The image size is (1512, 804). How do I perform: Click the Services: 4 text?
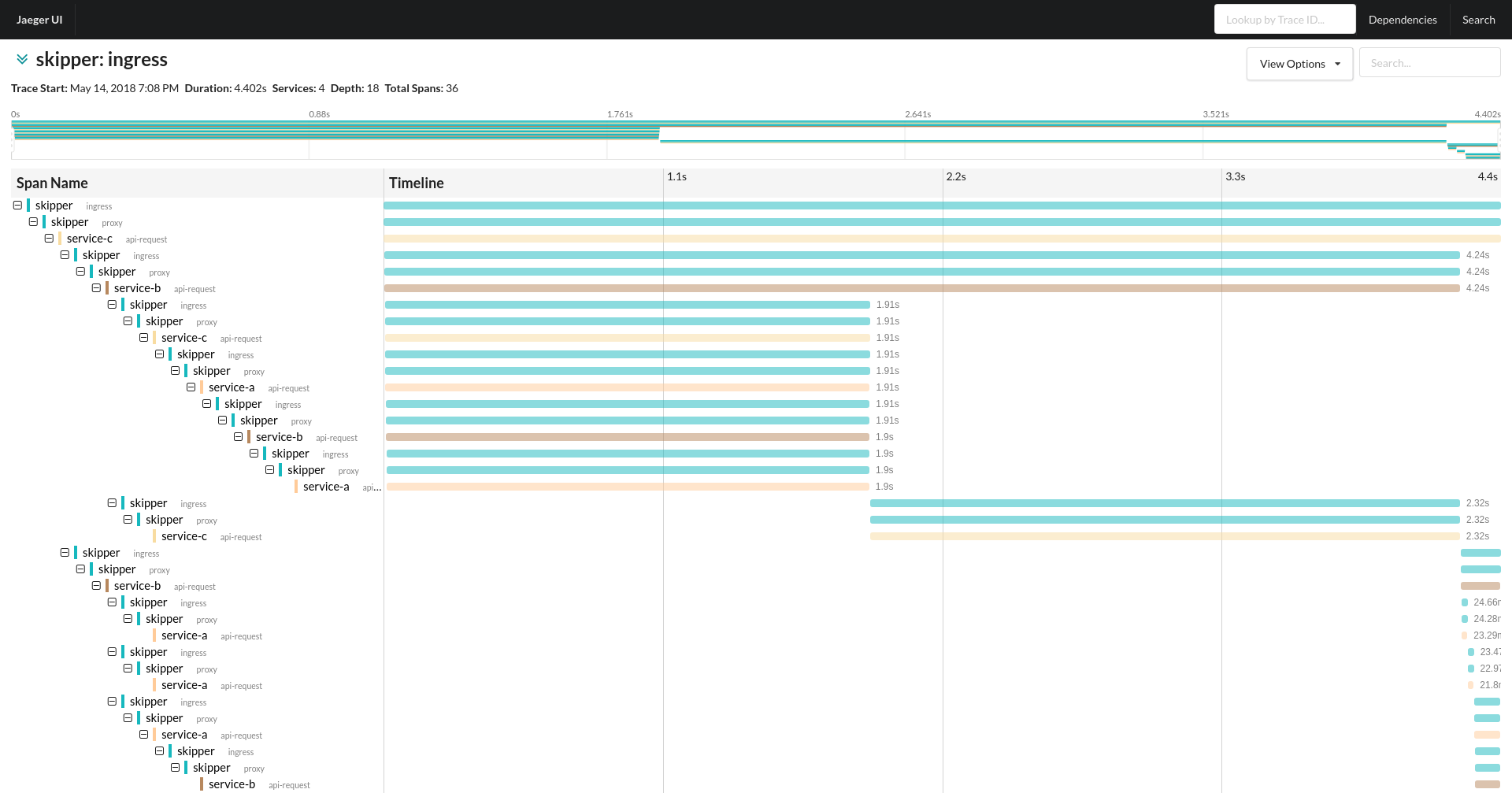click(298, 88)
